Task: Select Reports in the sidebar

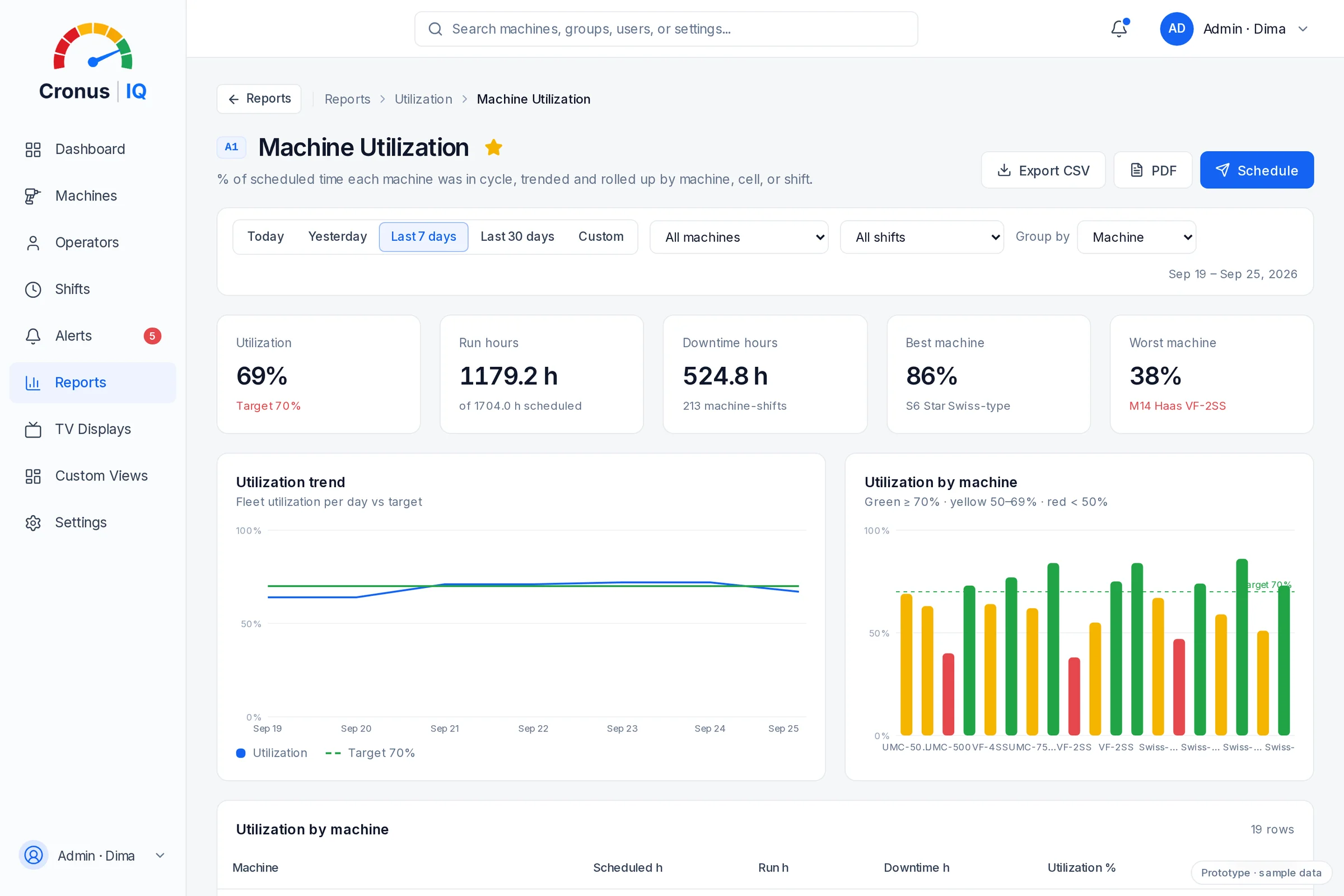Action: pyautogui.click(x=92, y=382)
